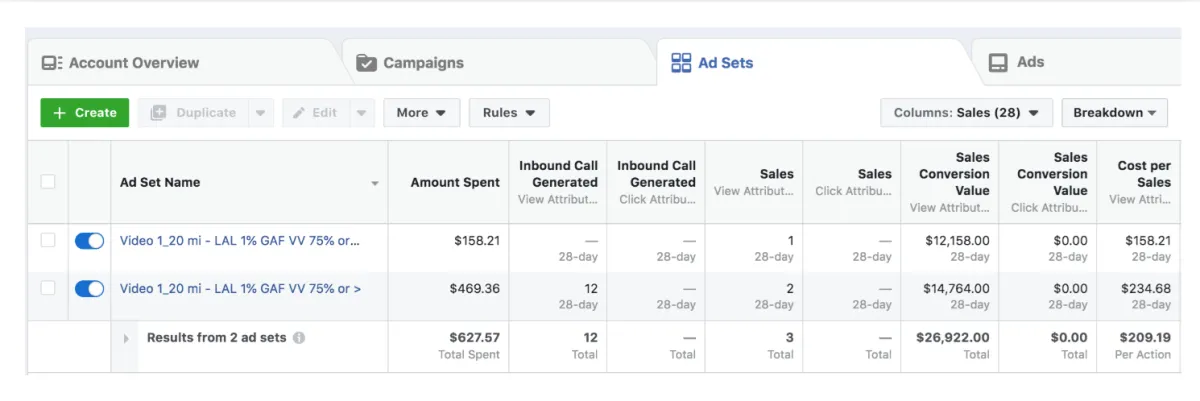Tick the second ad set row checkbox

pos(48,289)
